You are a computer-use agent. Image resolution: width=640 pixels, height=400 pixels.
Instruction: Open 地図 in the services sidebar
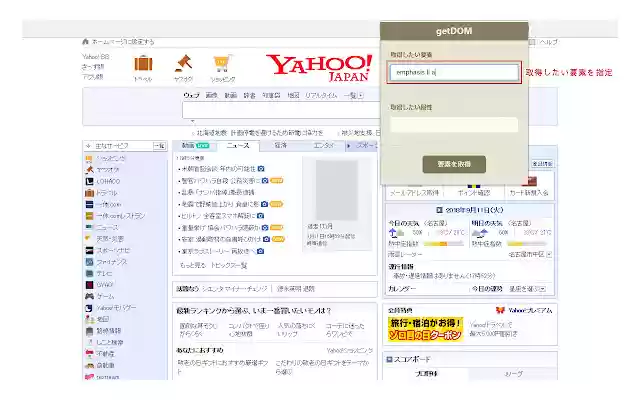click(102, 319)
